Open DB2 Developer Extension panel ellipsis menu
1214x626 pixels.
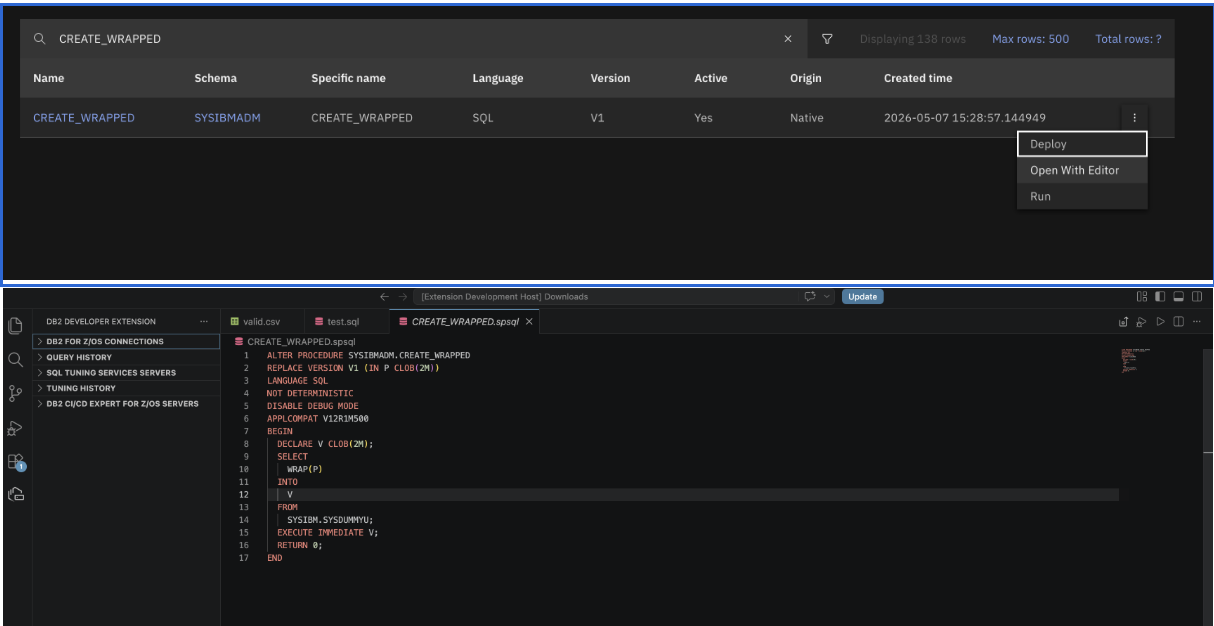pyautogui.click(x=204, y=322)
